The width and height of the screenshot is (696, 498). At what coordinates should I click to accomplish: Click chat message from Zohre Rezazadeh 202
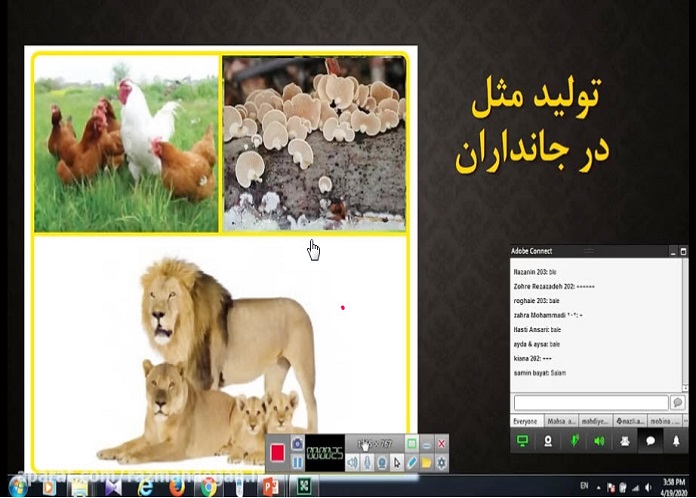tap(554, 286)
